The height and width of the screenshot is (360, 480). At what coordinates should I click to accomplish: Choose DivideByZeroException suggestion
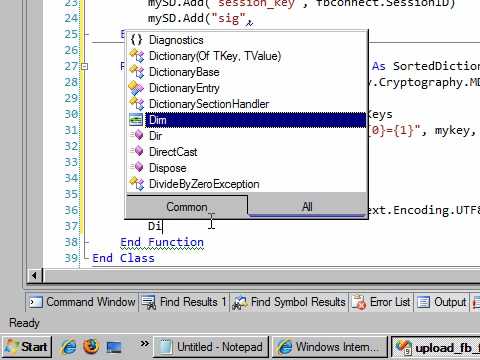click(x=246, y=184)
